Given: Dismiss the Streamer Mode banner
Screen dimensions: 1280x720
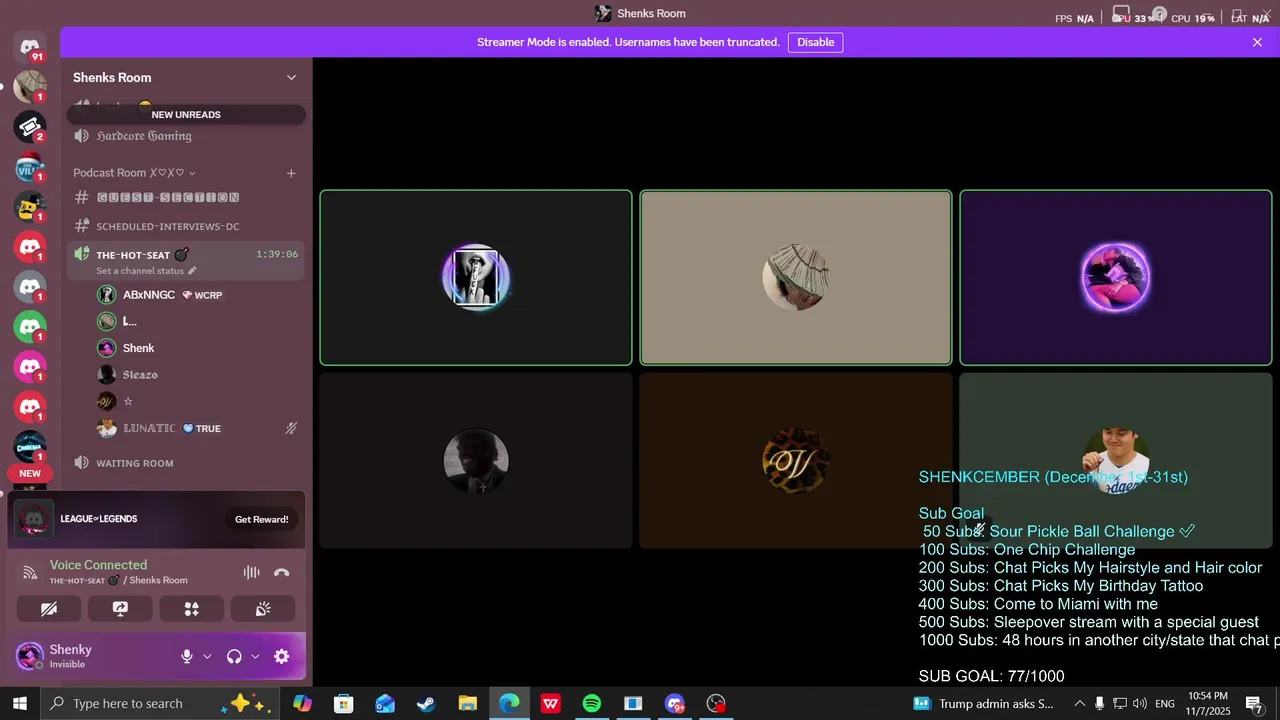Looking at the screenshot, I should pyautogui.click(x=1257, y=42).
